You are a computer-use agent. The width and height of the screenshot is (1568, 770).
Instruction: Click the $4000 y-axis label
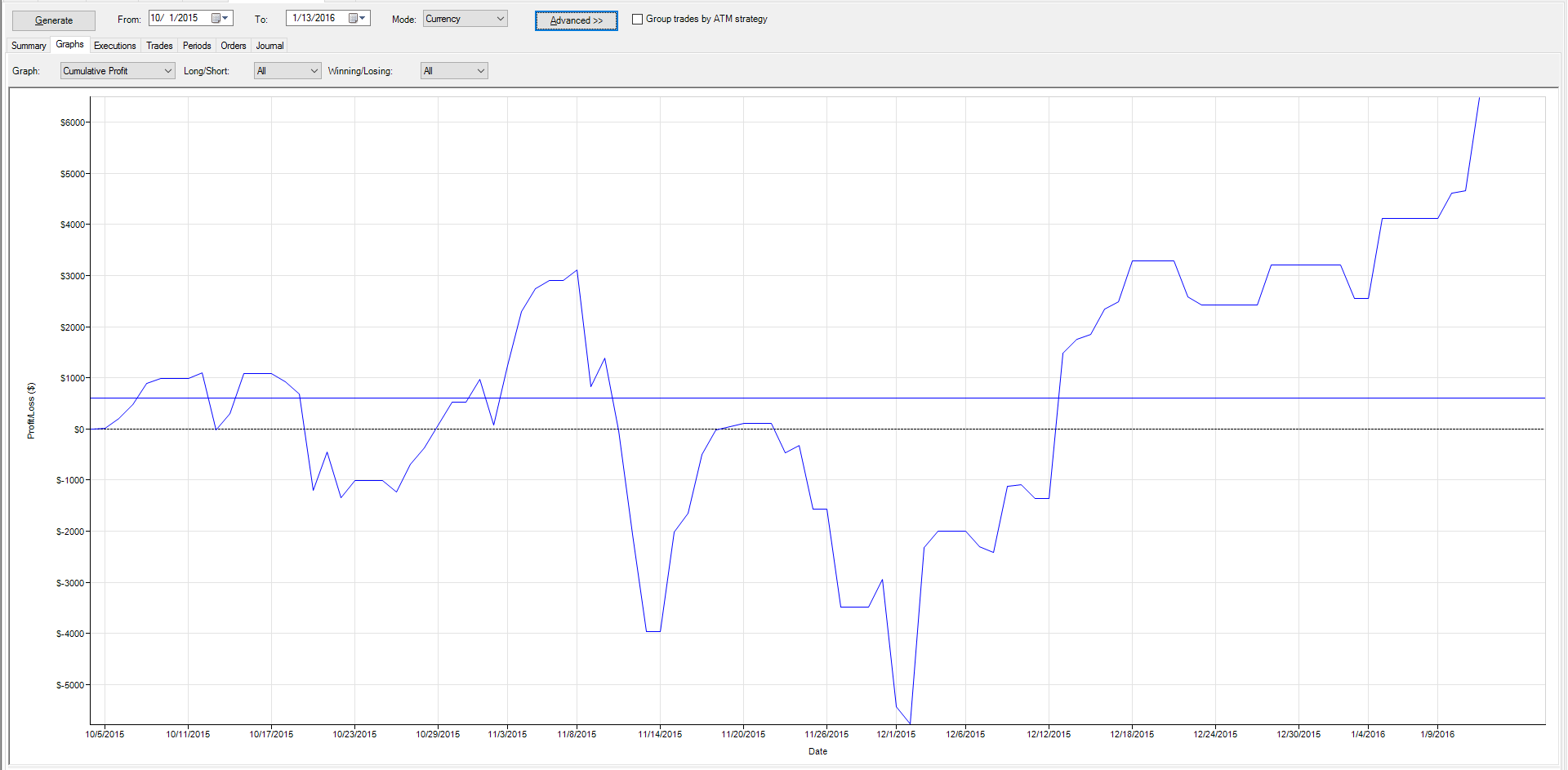click(72, 225)
